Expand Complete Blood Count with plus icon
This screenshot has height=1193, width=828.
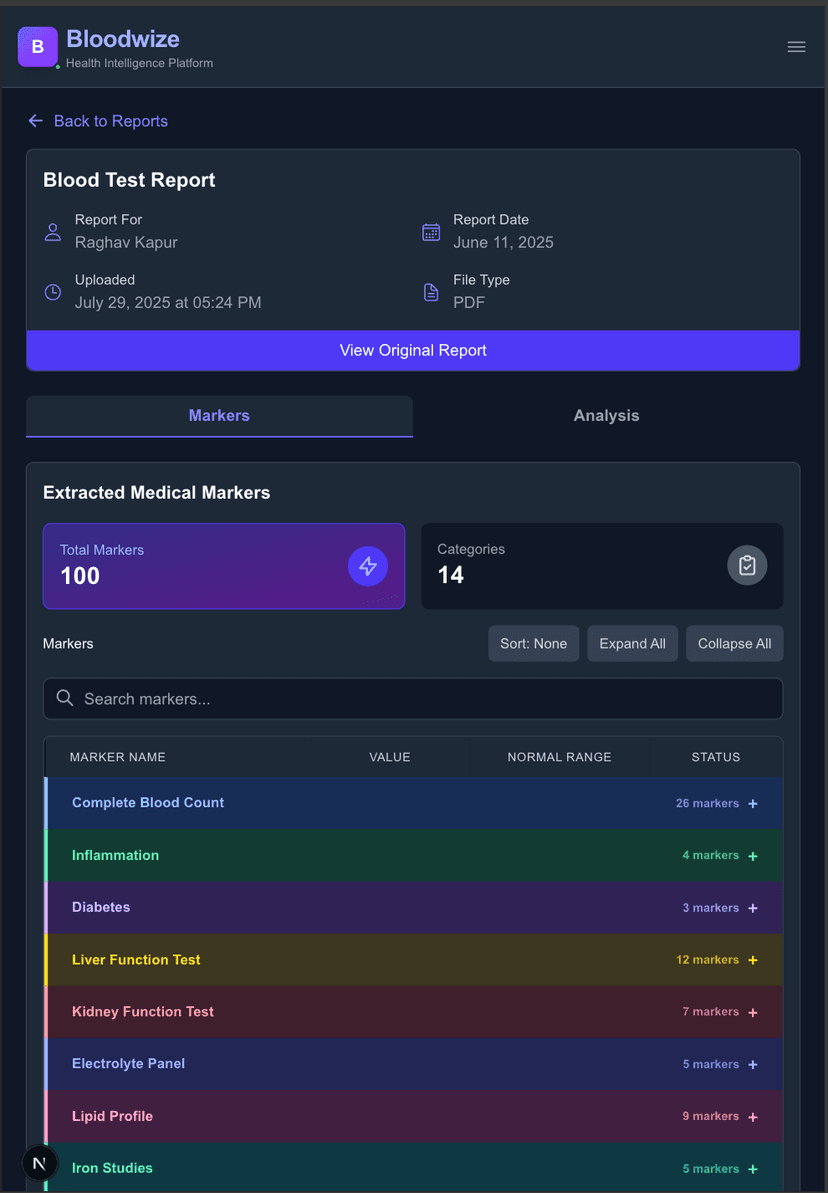tap(753, 803)
